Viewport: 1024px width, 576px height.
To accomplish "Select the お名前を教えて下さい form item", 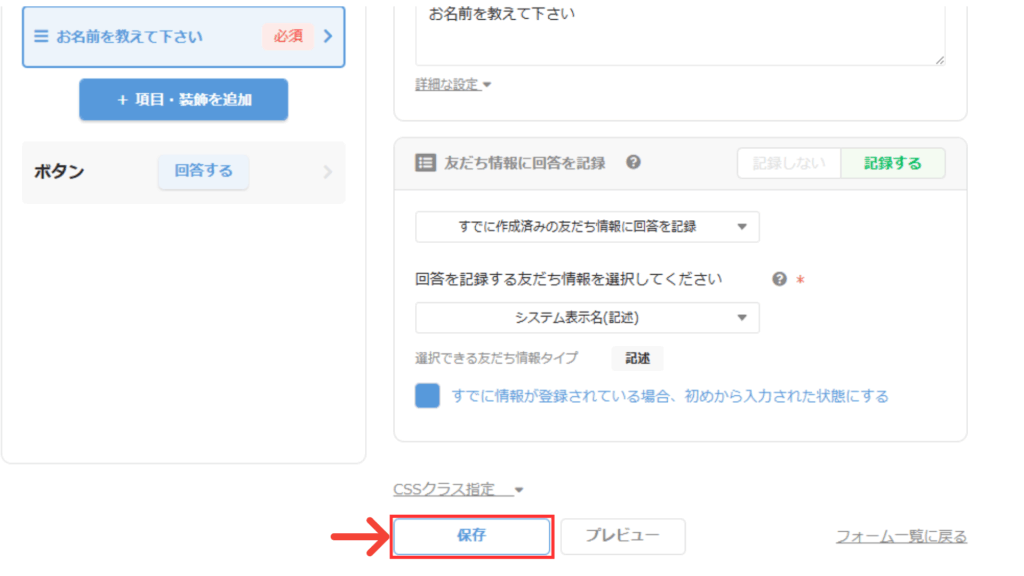I will tap(150, 37).
